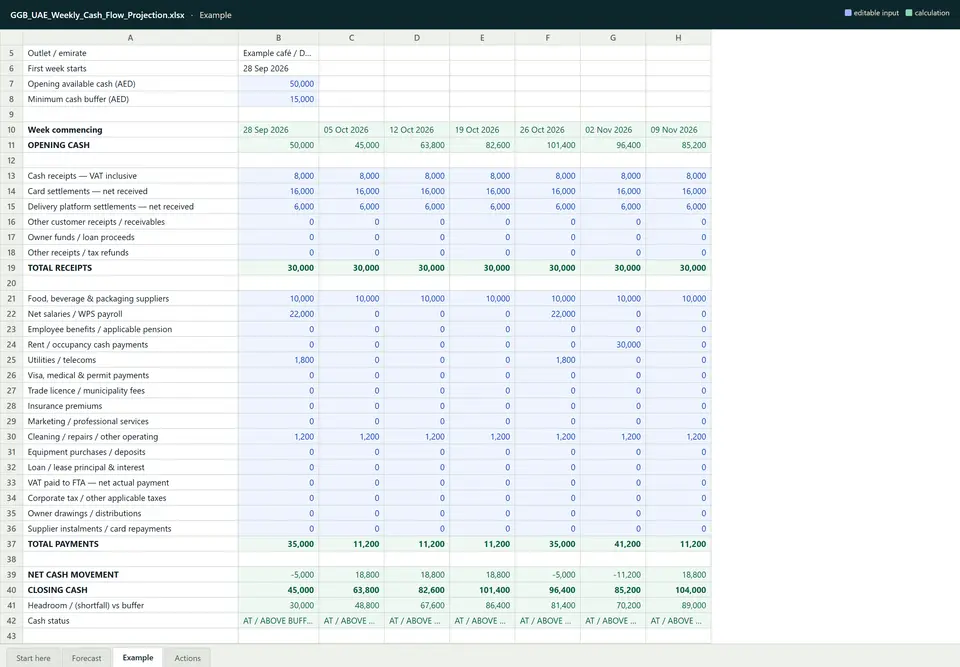This screenshot has height=667, width=960.
Task: Open the Forecast sheet tab
Action: click(86, 658)
